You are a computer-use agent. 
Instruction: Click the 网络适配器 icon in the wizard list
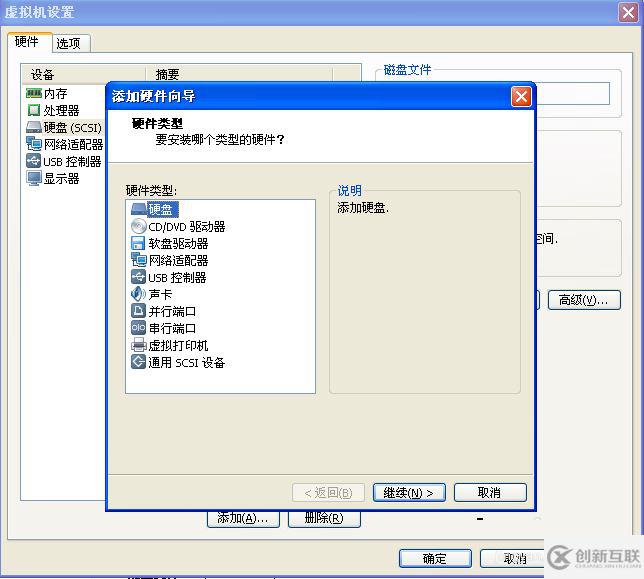click(x=139, y=260)
